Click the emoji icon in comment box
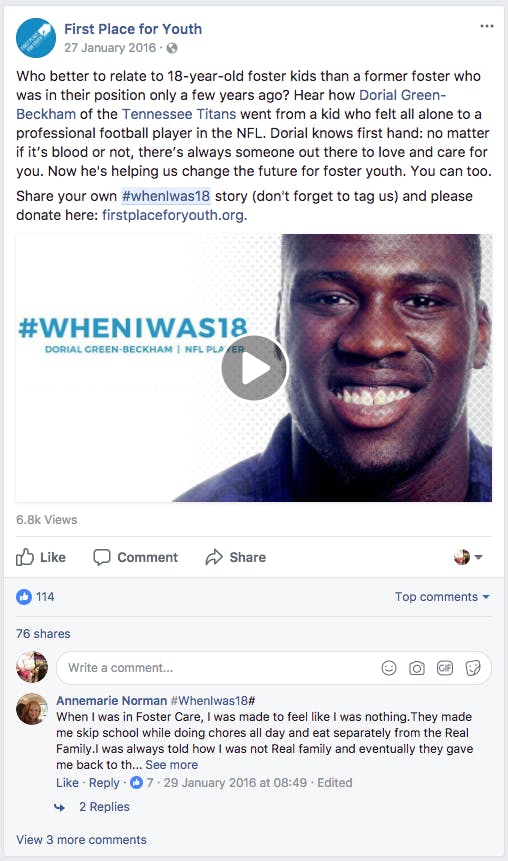 pos(389,668)
